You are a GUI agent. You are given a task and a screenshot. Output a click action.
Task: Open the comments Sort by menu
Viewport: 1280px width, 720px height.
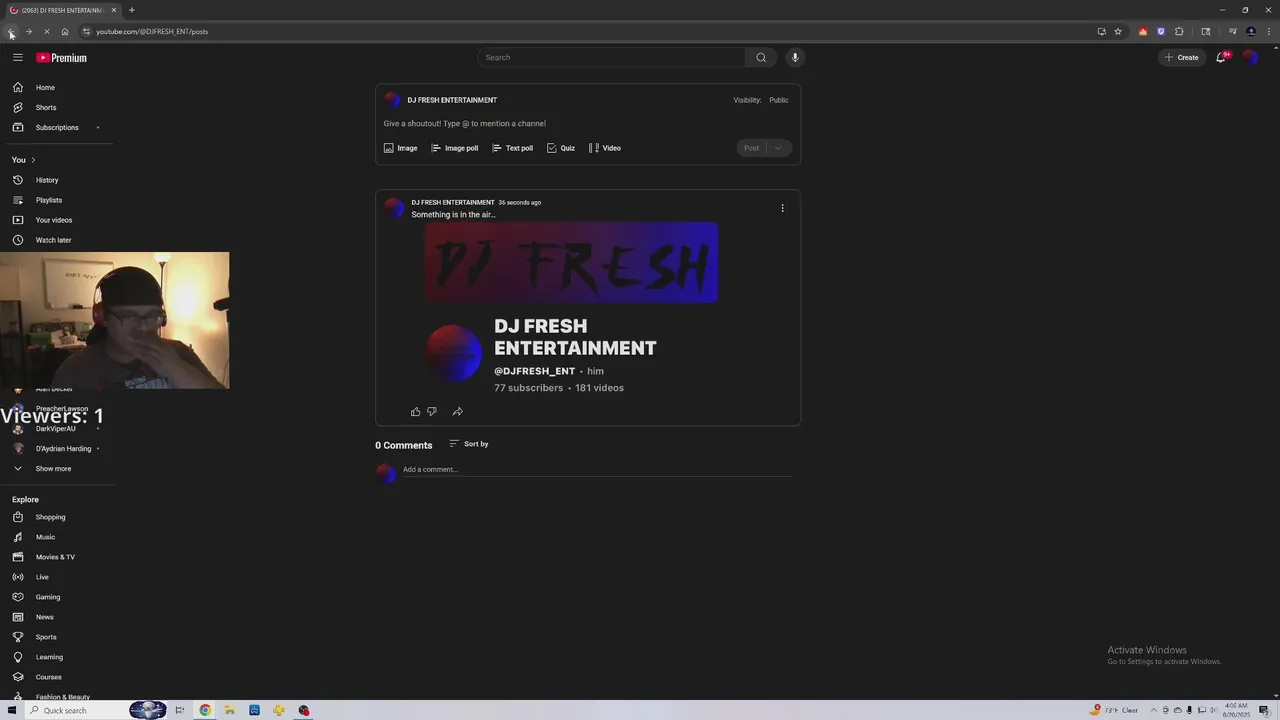(469, 444)
